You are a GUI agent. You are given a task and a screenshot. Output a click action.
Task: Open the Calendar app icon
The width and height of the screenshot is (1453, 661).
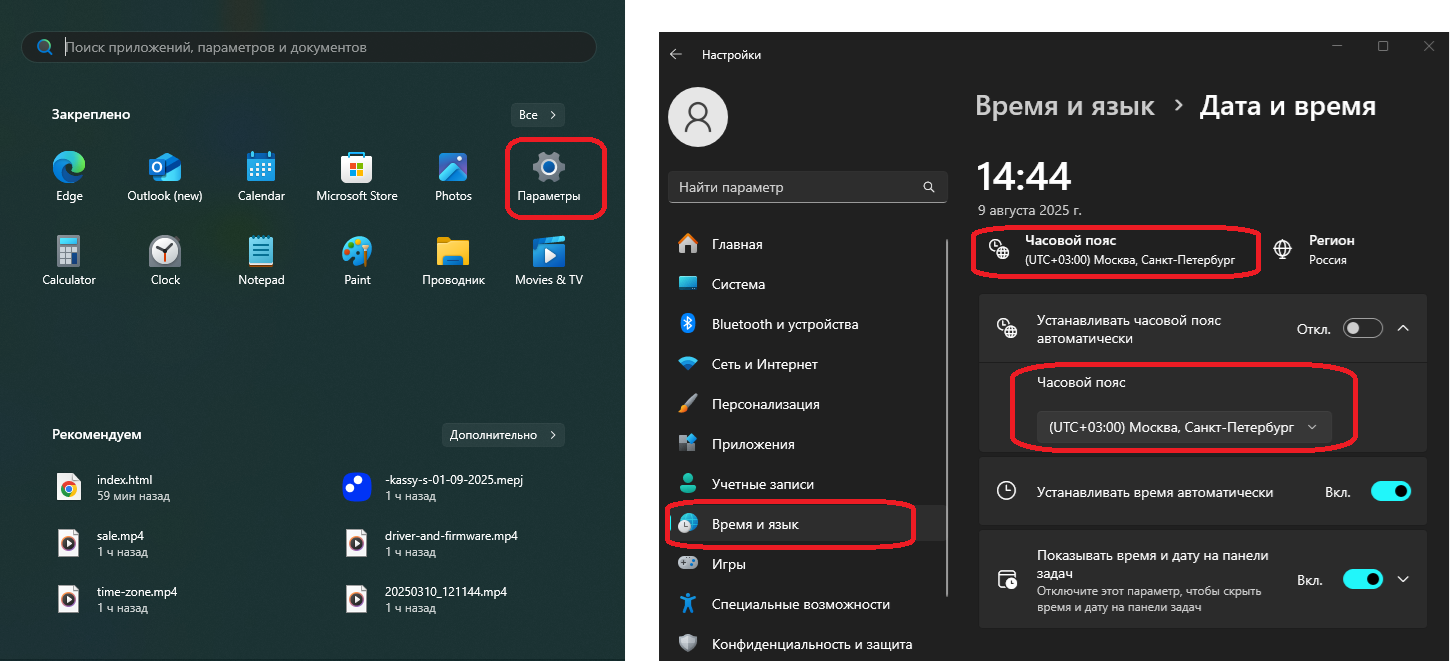261,177
